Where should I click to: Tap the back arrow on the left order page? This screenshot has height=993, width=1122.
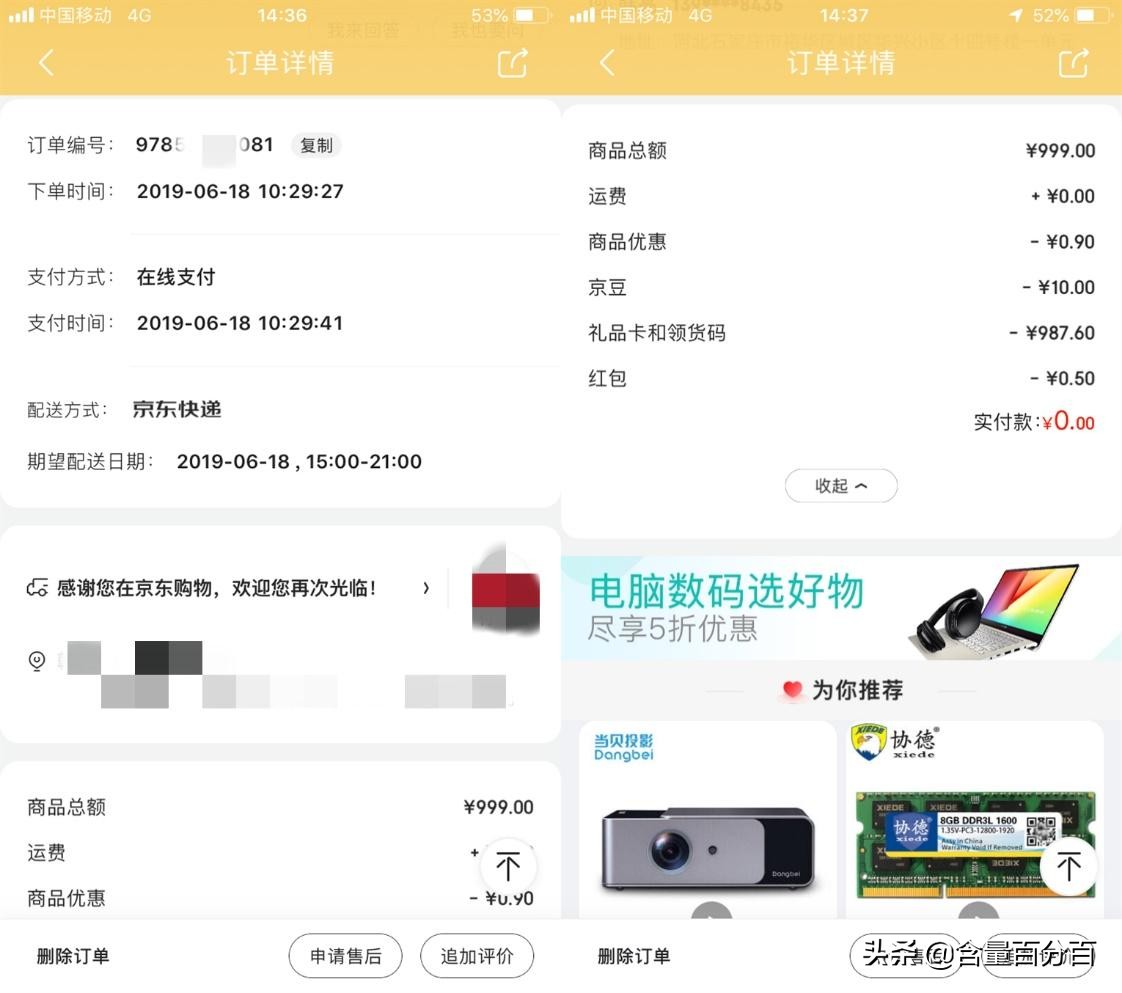pos(47,63)
